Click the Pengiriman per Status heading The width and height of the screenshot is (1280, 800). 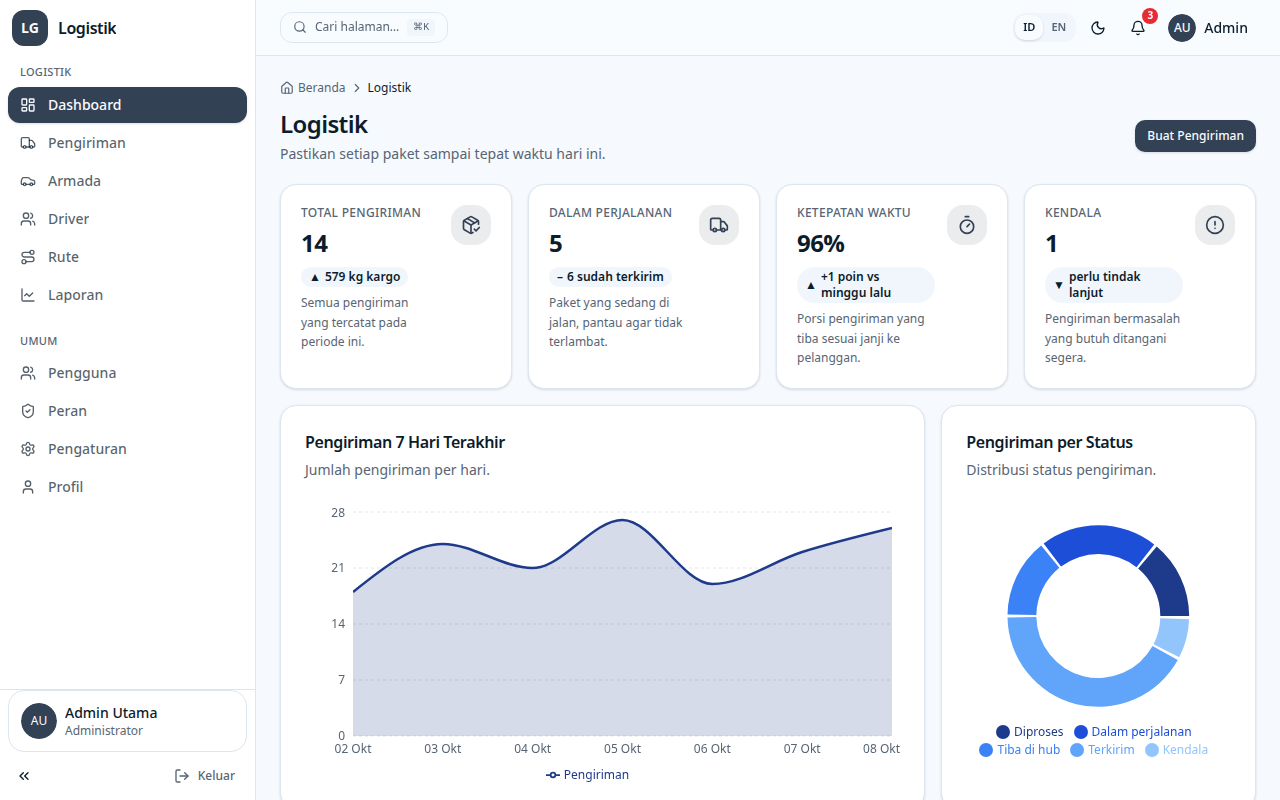(1049, 442)
